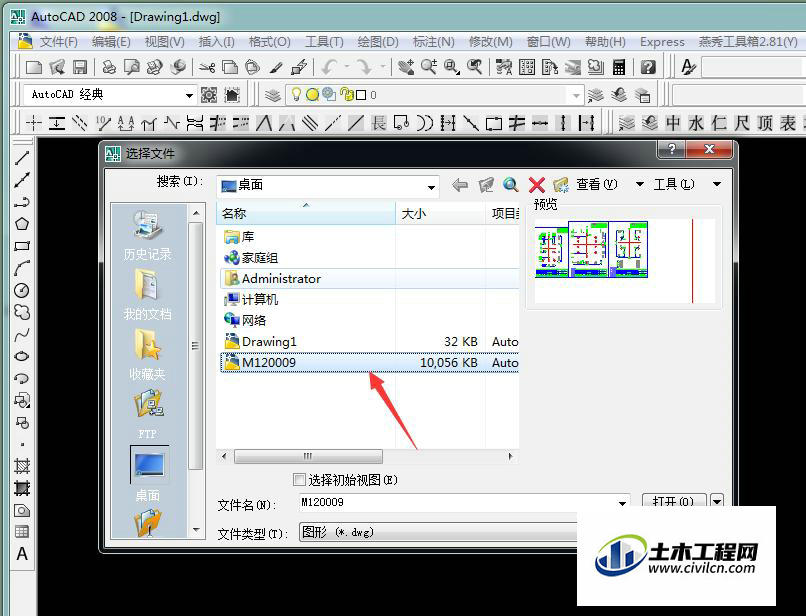Click the Workspace settings gear icon
This screenshot has width=806, height=616.
pyautogui.click(x=209, y=95)
